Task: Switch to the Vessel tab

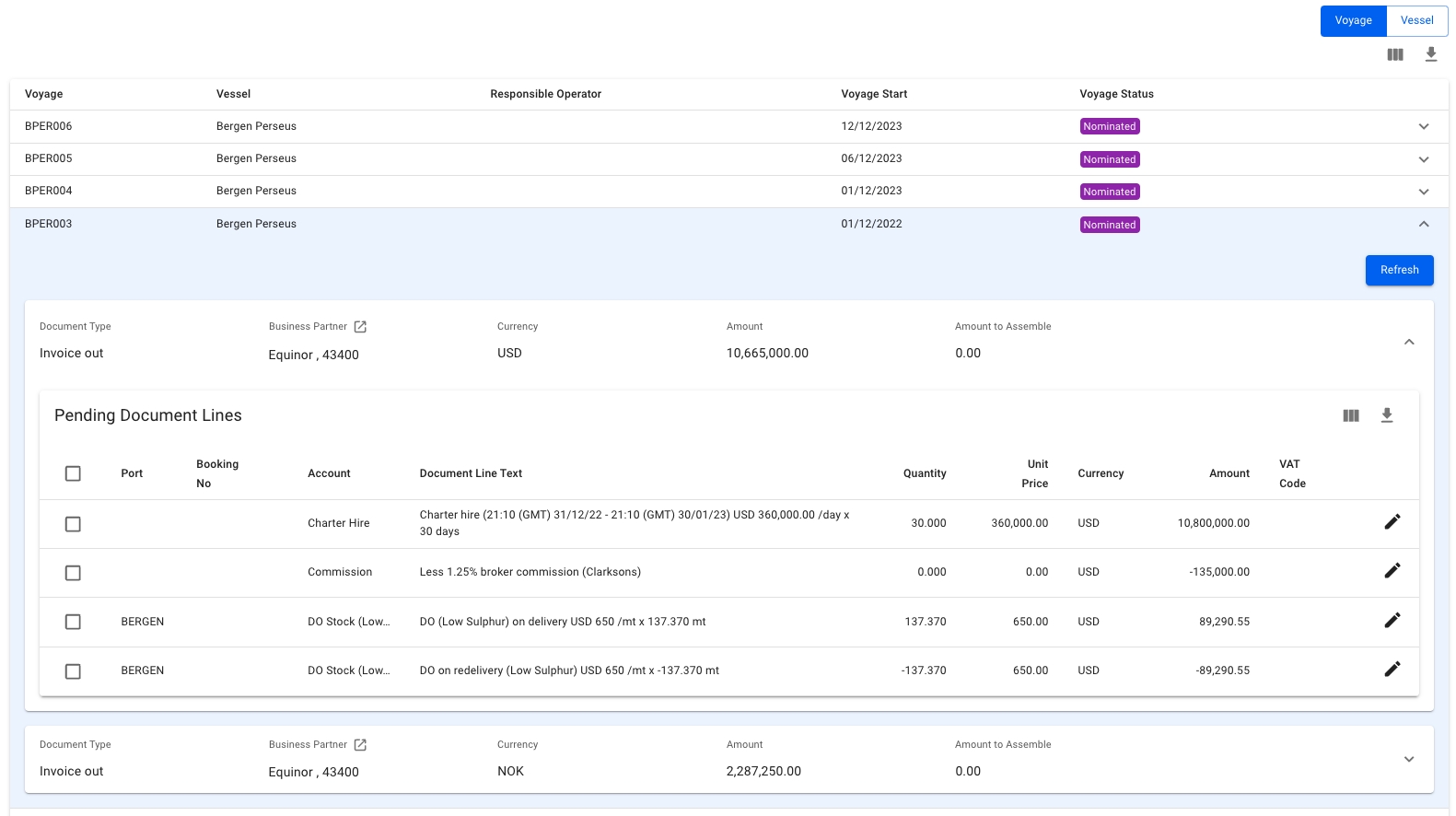Action: click(x=1416, y=20)
